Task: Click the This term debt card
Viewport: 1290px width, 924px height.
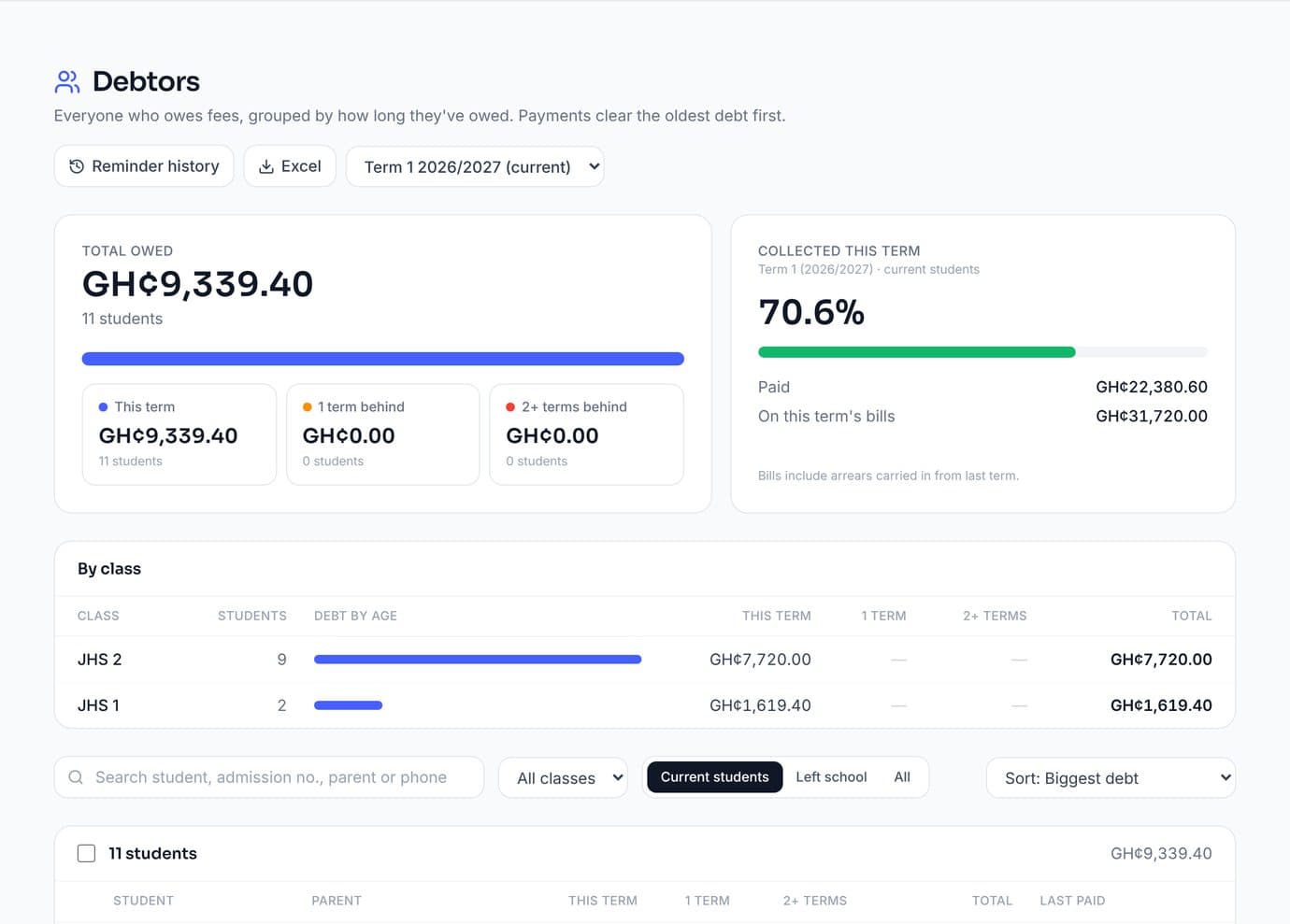Action: (179, 434)
